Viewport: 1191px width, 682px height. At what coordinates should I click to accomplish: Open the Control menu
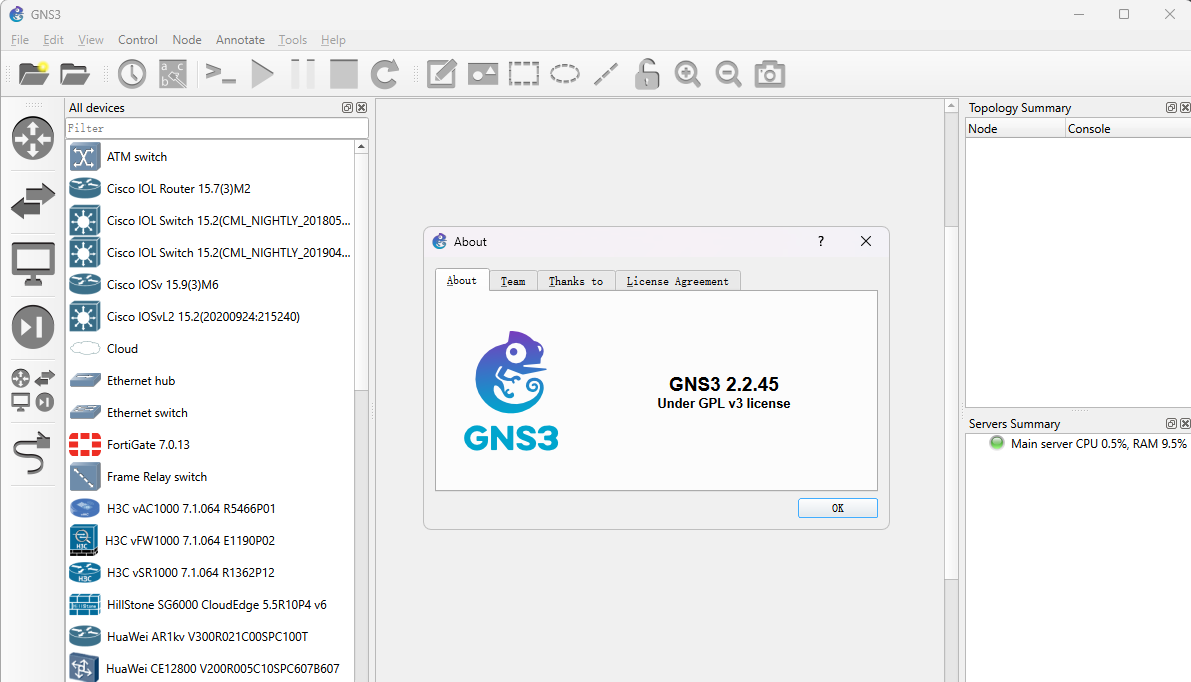click(137, 40)
